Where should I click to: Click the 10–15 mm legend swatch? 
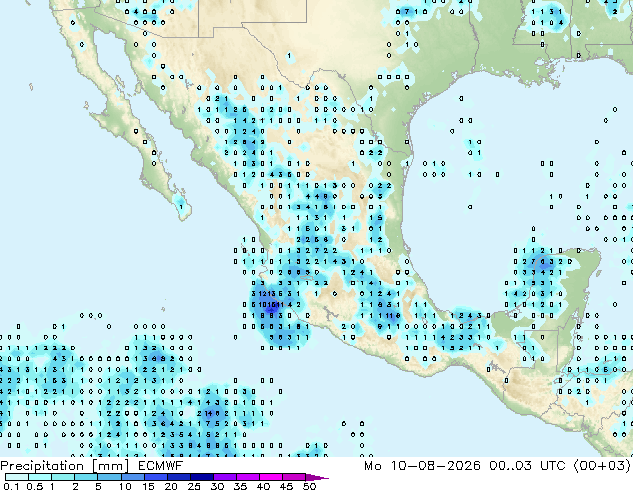tap(132, 477)
